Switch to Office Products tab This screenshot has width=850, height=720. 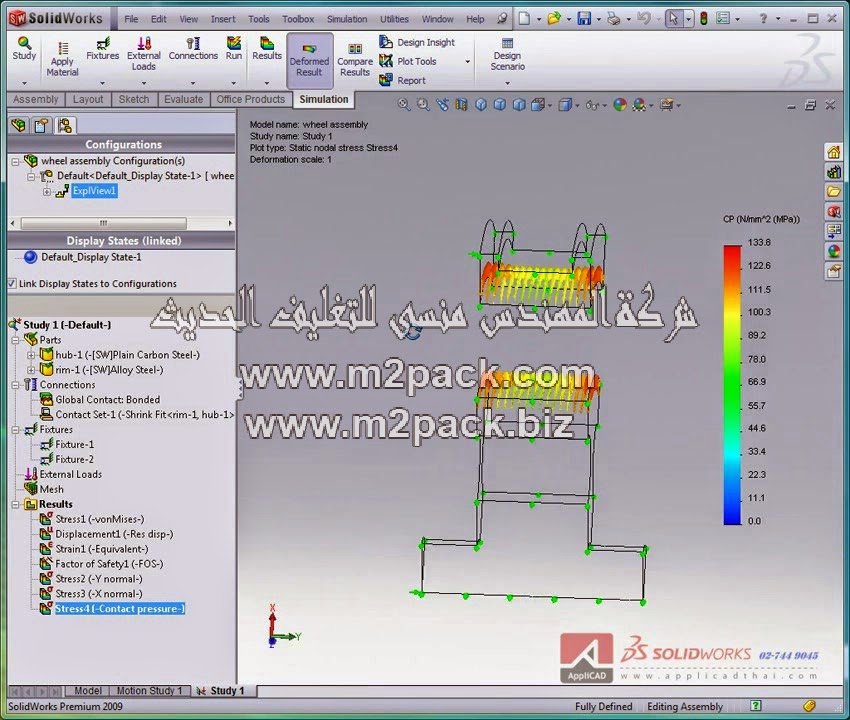tap(250, 99)
